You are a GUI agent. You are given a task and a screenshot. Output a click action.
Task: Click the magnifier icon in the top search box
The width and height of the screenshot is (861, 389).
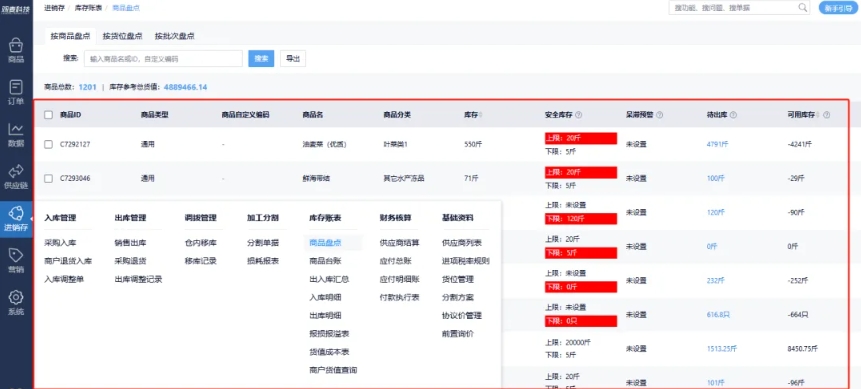[803, 7]
